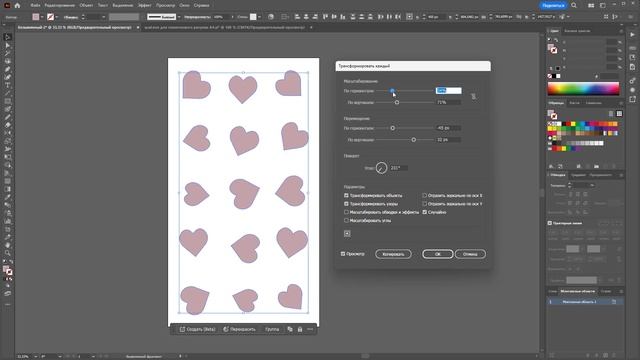Enable Масштабировать углы checkbox

tap(346, 220)
